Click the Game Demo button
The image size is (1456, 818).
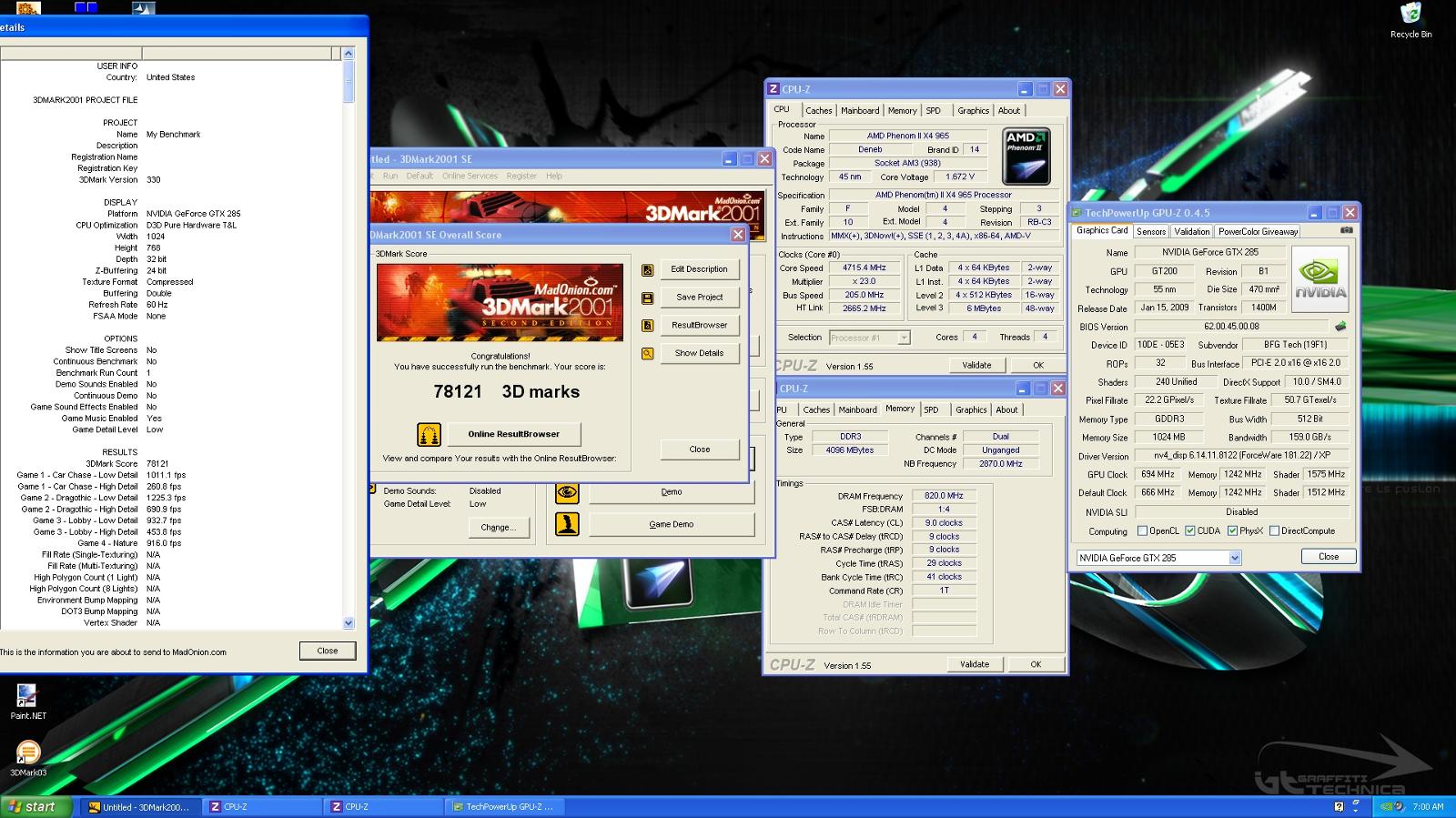(x=672, y=524)
